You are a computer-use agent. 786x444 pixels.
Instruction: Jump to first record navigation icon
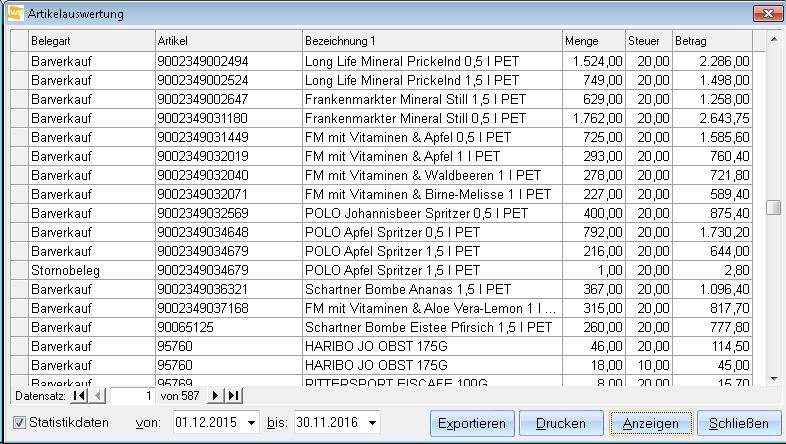point(79,396)
